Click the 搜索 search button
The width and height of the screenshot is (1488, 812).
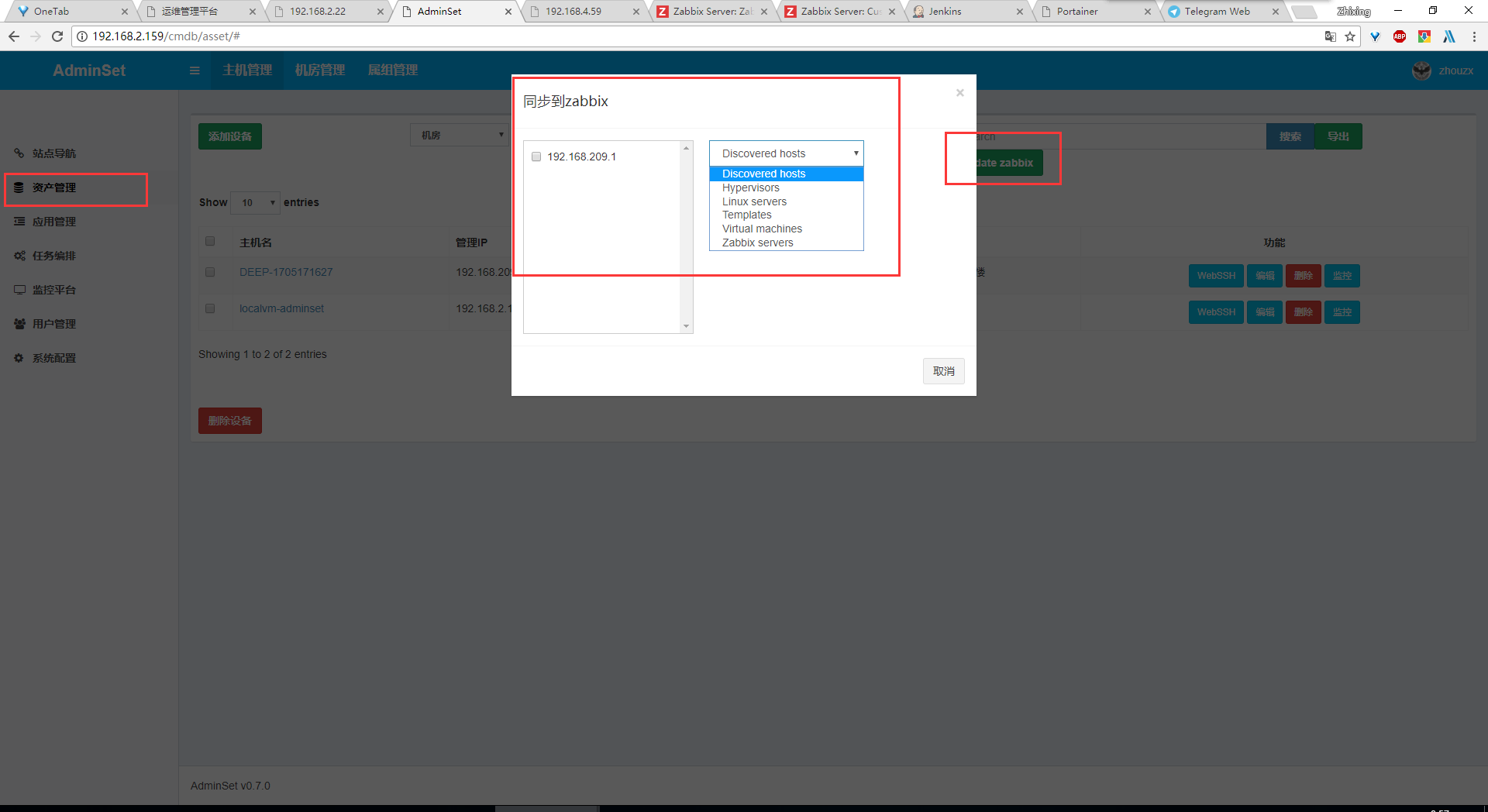click(x=1290, y=136)
